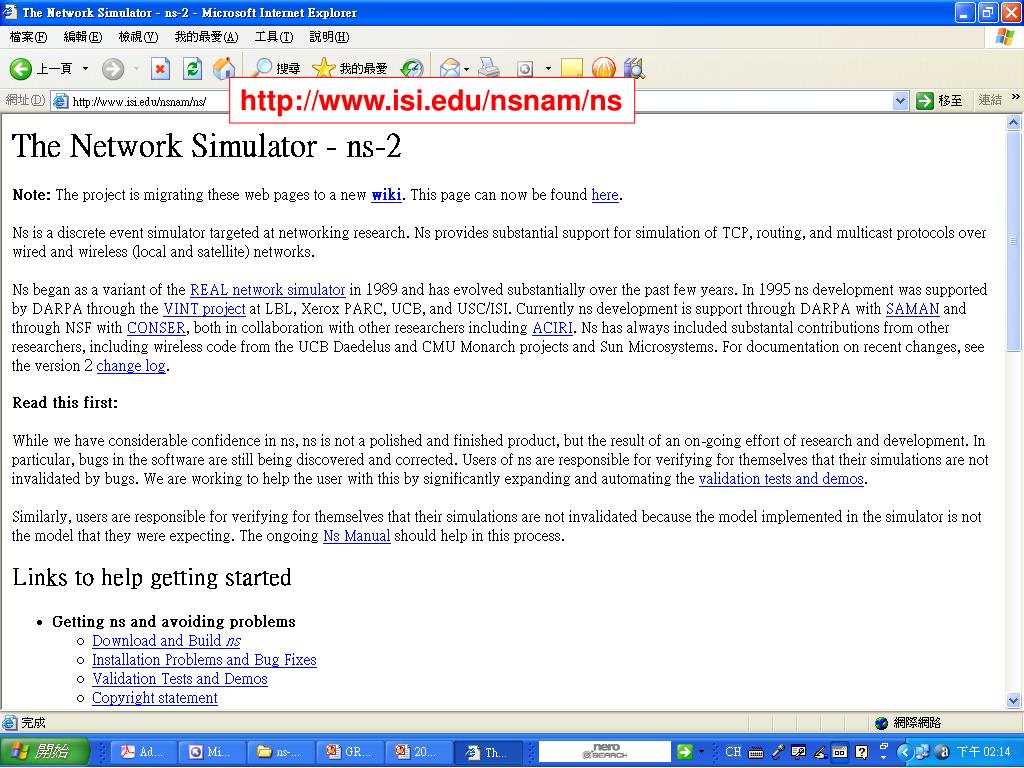
Task: Expand hidden system tray icons arrow
Action: point(904,752)
